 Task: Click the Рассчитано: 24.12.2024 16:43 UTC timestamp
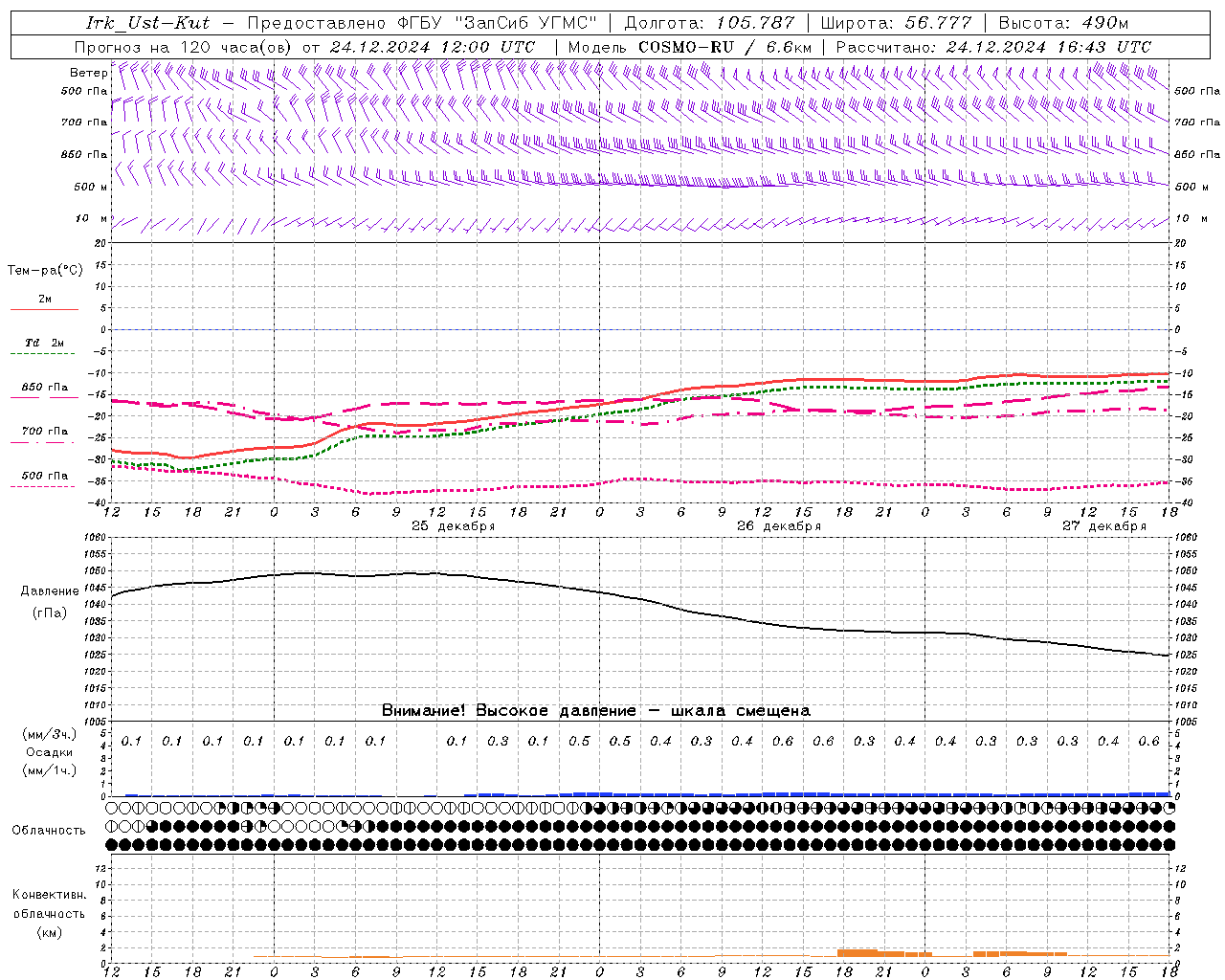pos(993,47)
